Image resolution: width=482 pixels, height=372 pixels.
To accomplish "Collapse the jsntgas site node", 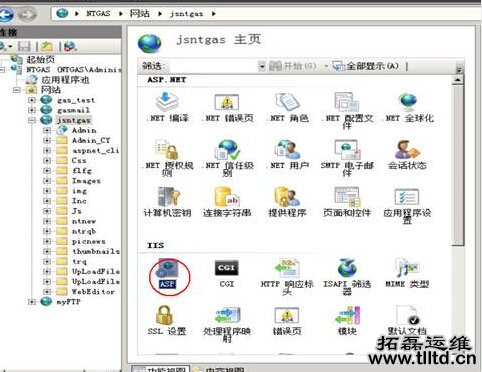I will (x=32, y=120).
